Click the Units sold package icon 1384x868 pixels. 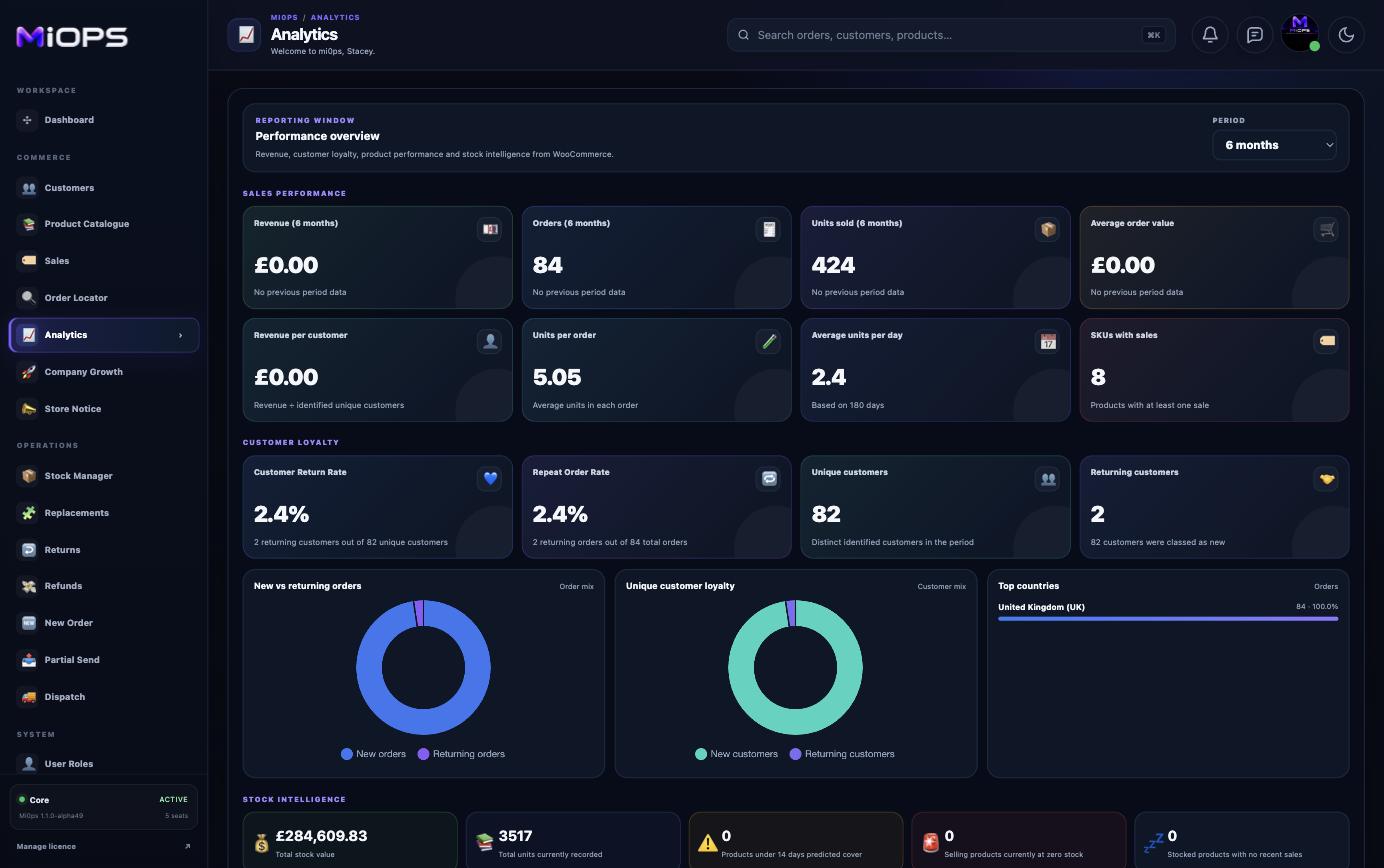point(1048,229)
